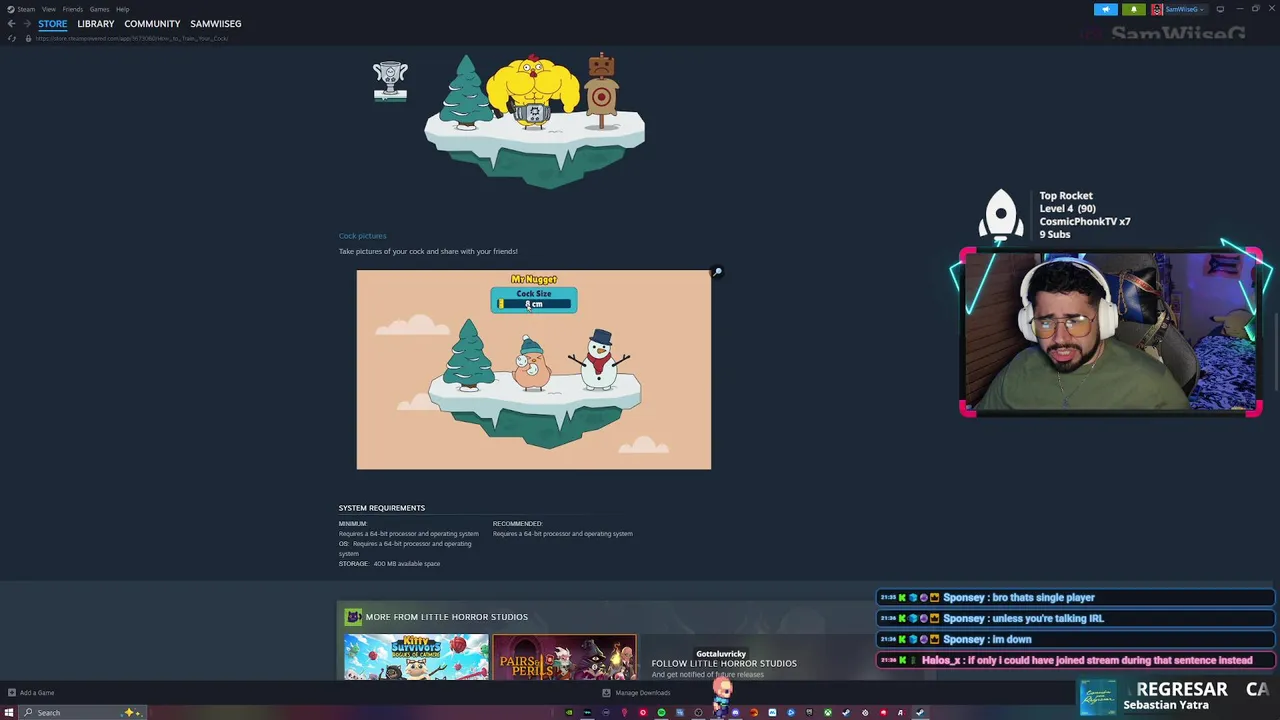Open Manage Downloads

pos(643,693)
